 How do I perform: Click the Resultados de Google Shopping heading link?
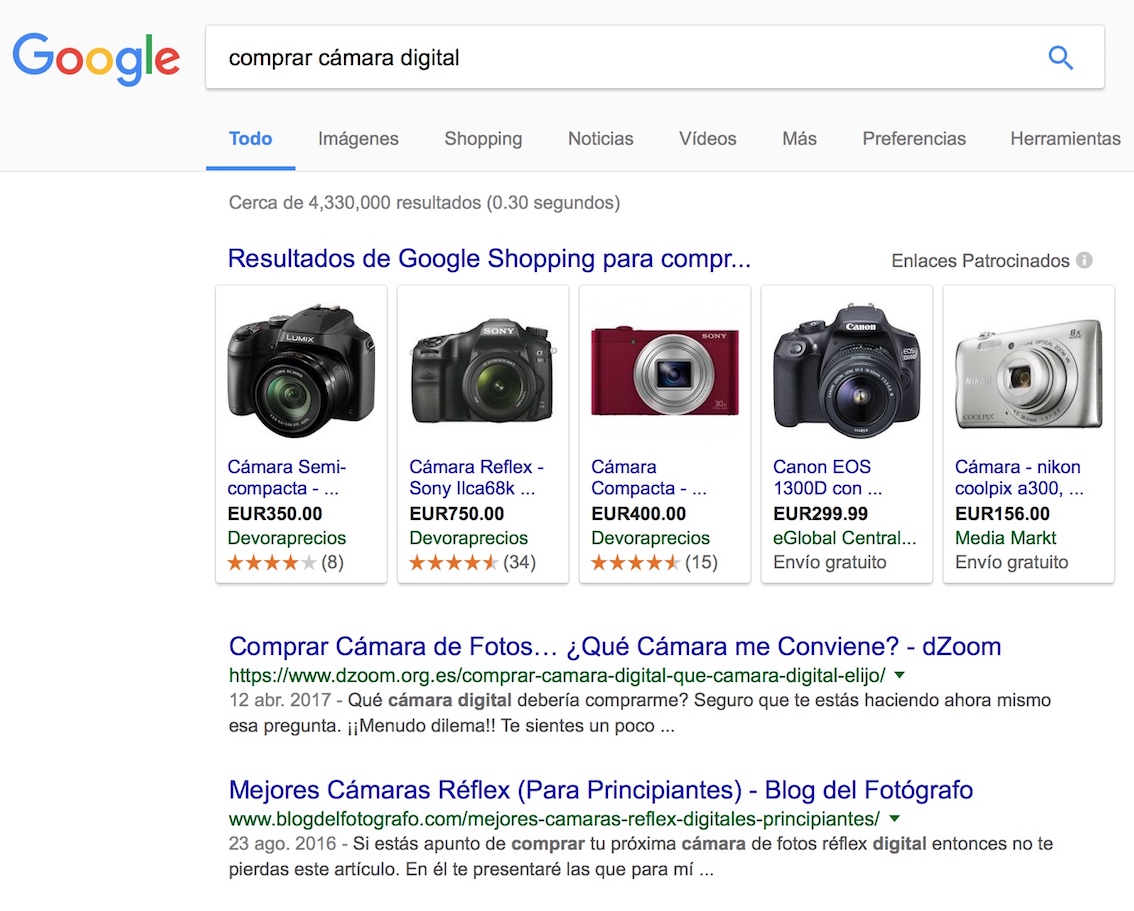tap(489, 259)
